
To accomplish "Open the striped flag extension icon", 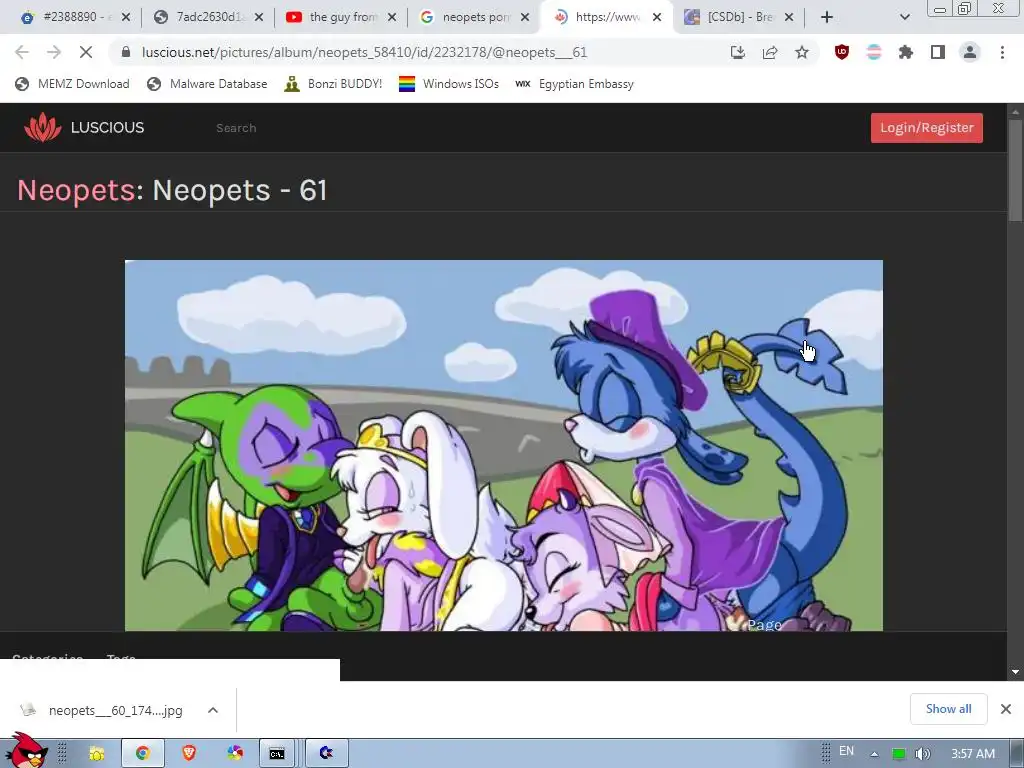I will (x=874, y=52).
